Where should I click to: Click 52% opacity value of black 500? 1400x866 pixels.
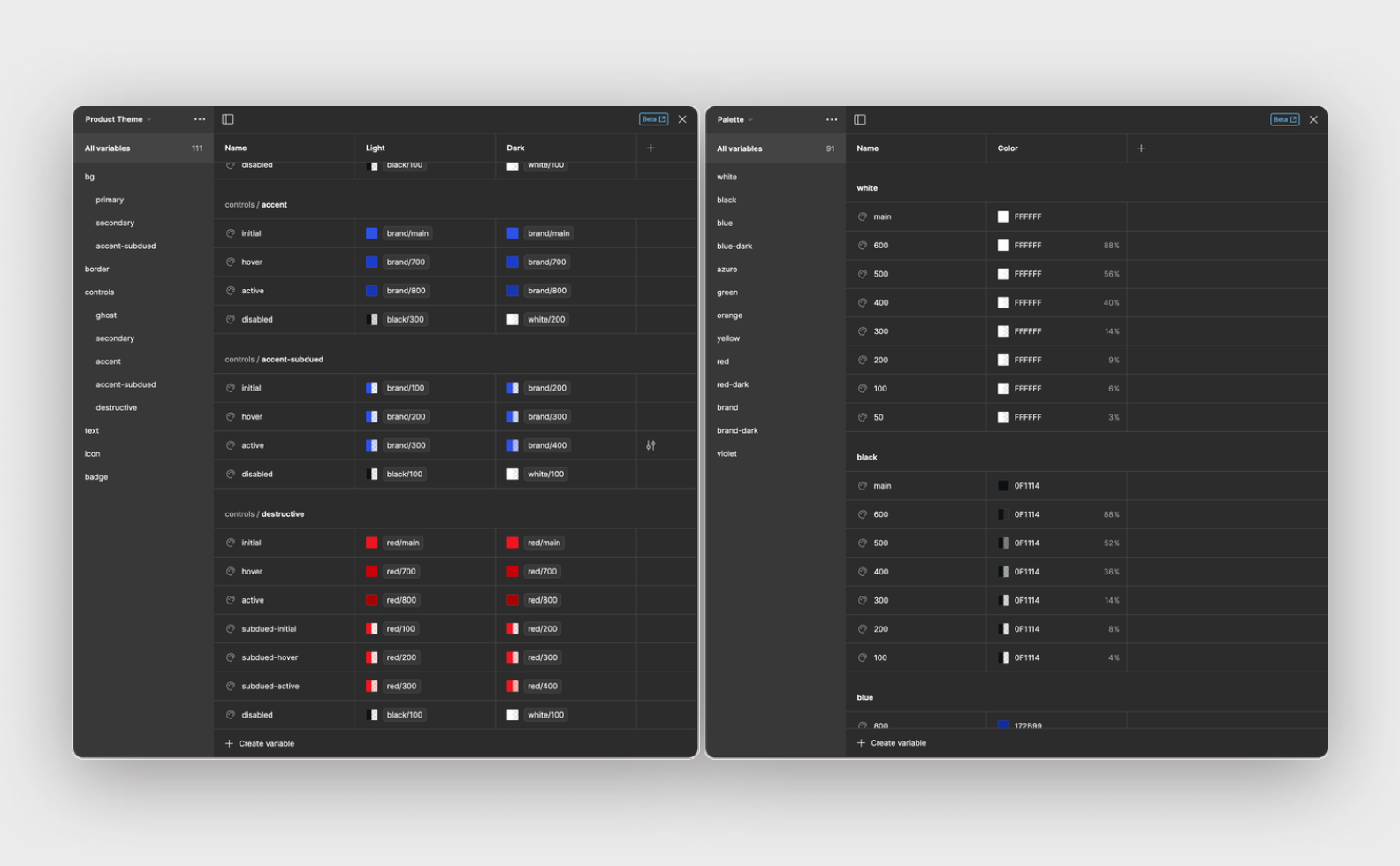point(1111,543)
